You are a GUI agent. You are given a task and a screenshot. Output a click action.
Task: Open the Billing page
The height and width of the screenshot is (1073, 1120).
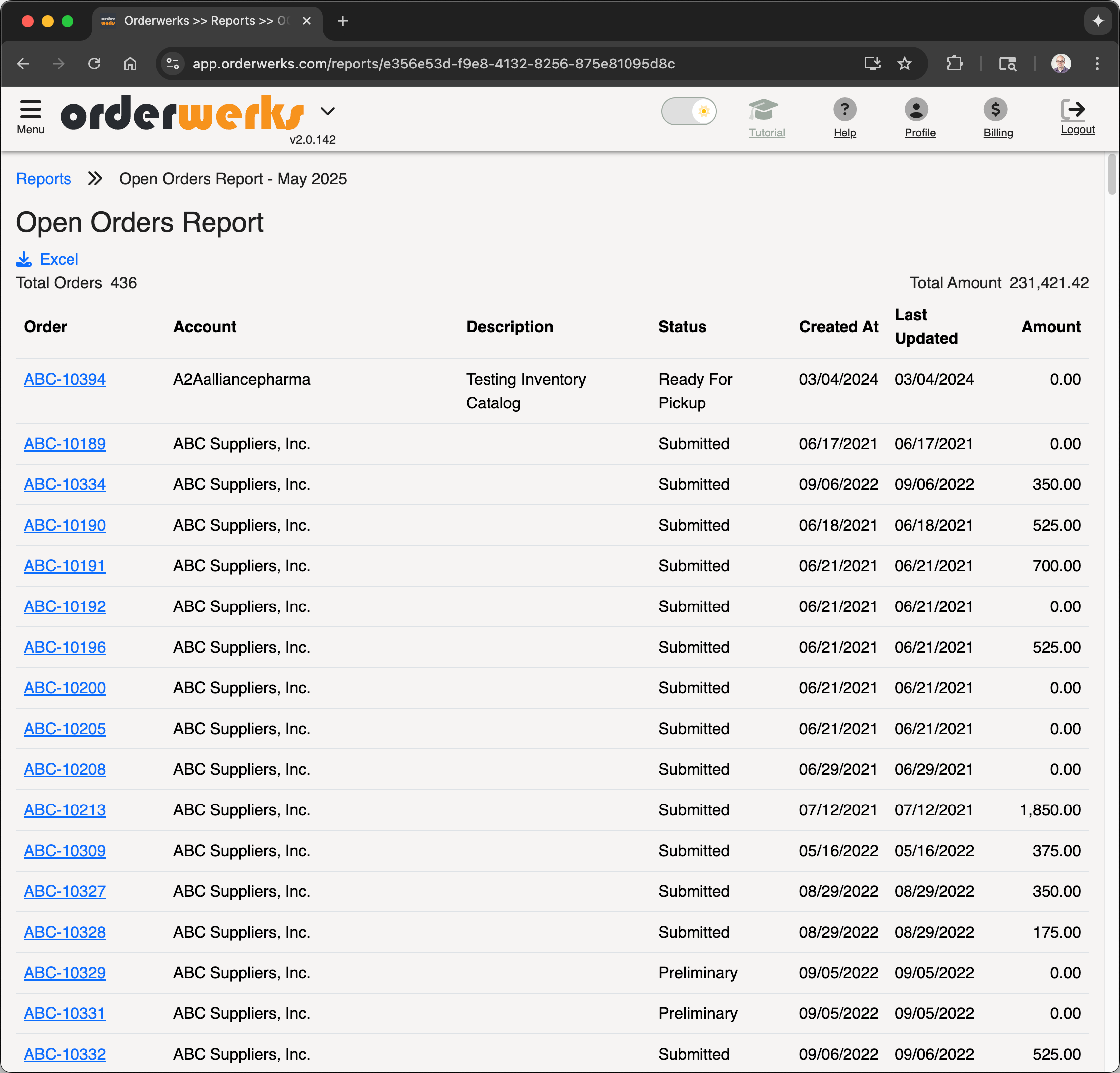(x=997, y=110)
